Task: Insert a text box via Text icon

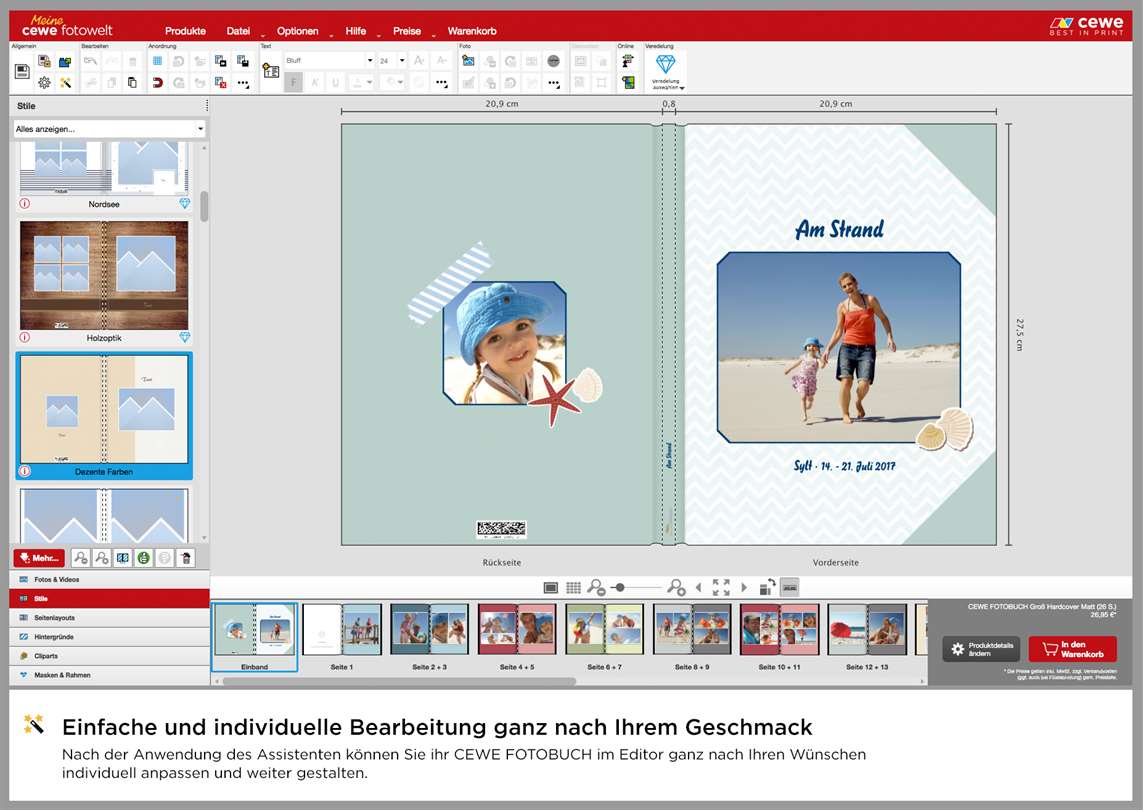Action: point(270,71)
